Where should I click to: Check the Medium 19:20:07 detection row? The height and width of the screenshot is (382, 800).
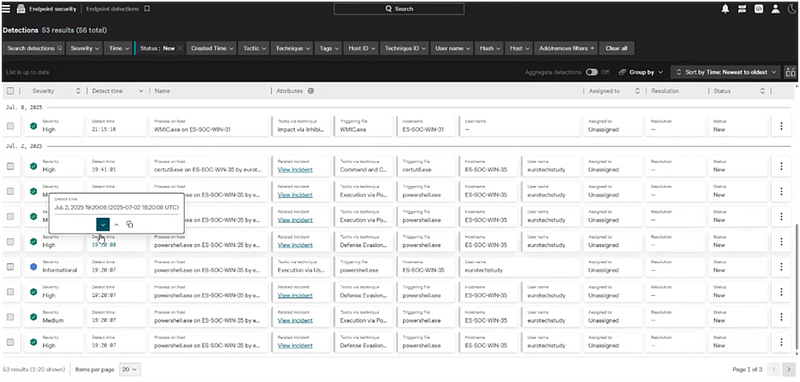pos(10,317)
